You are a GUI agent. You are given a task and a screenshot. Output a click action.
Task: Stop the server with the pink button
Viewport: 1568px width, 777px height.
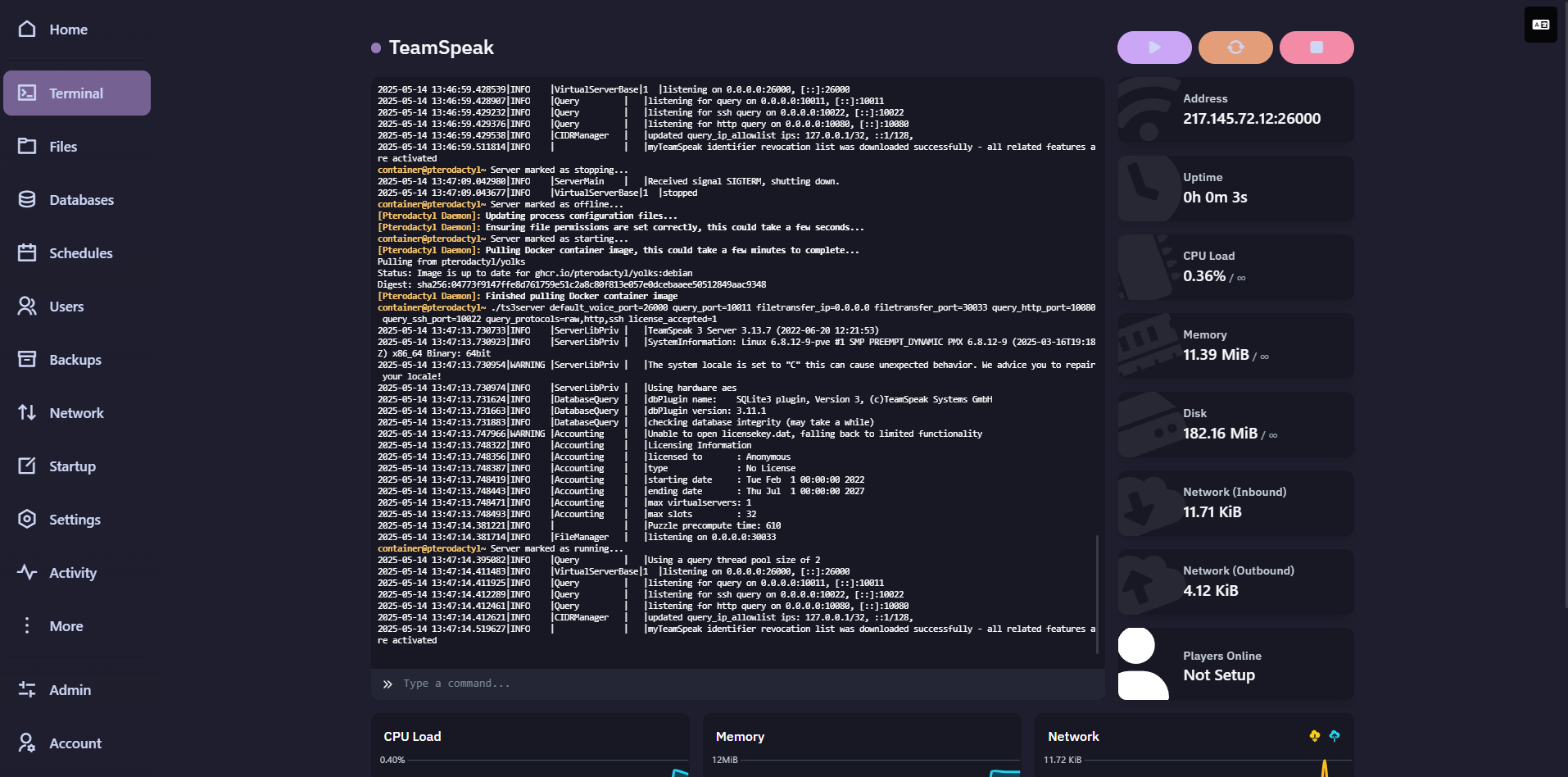tap(1316, 48)
